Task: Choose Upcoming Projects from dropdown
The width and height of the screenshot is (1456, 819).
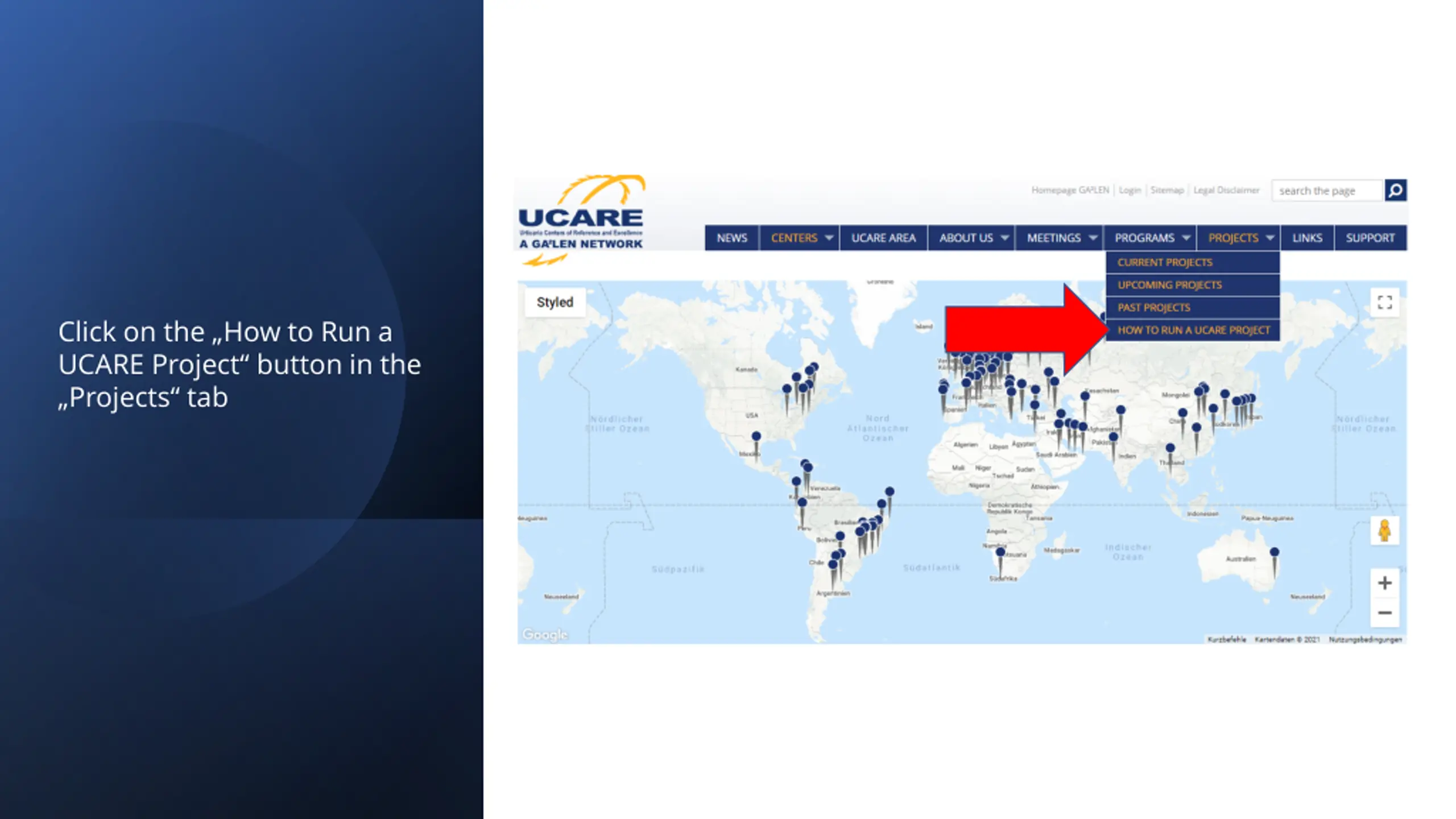Action: [1169, 285]
